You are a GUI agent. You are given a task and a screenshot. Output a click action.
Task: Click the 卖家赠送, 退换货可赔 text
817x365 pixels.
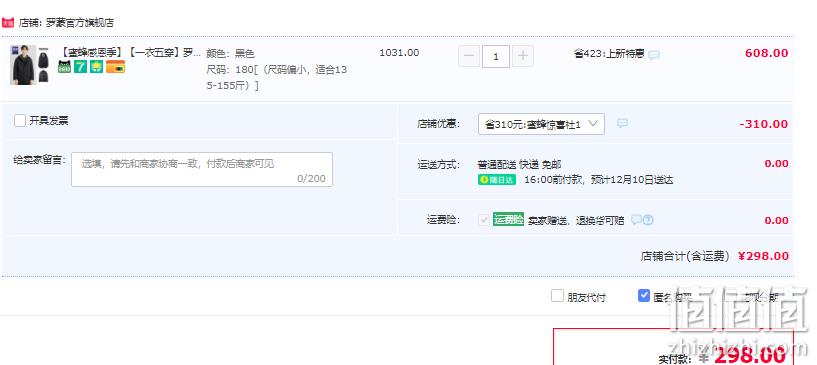[x=576, y=220]
